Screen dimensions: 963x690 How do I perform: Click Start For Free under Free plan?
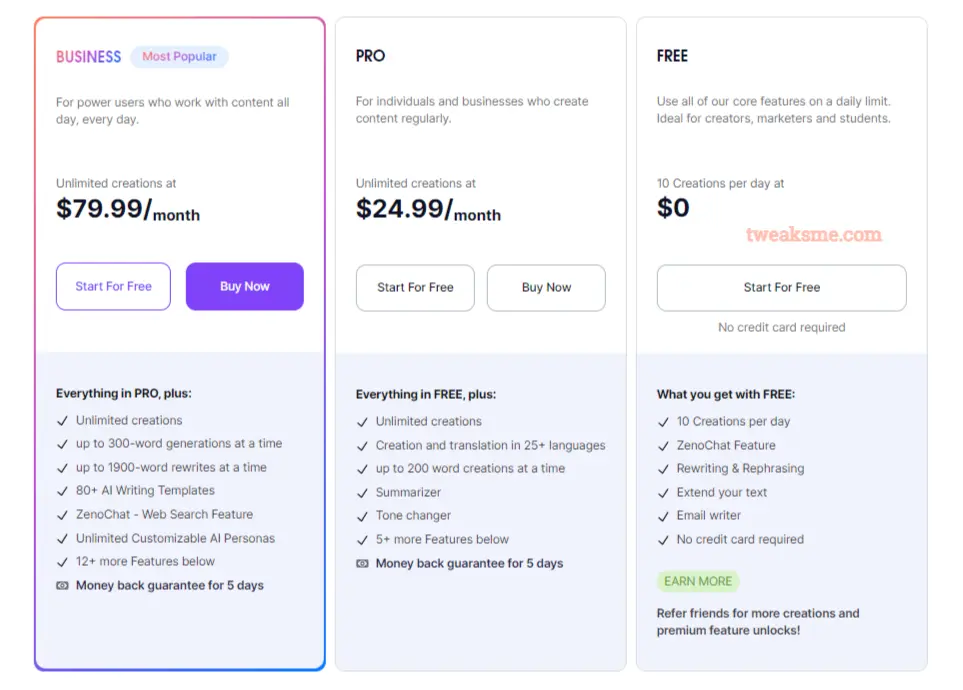781,288
